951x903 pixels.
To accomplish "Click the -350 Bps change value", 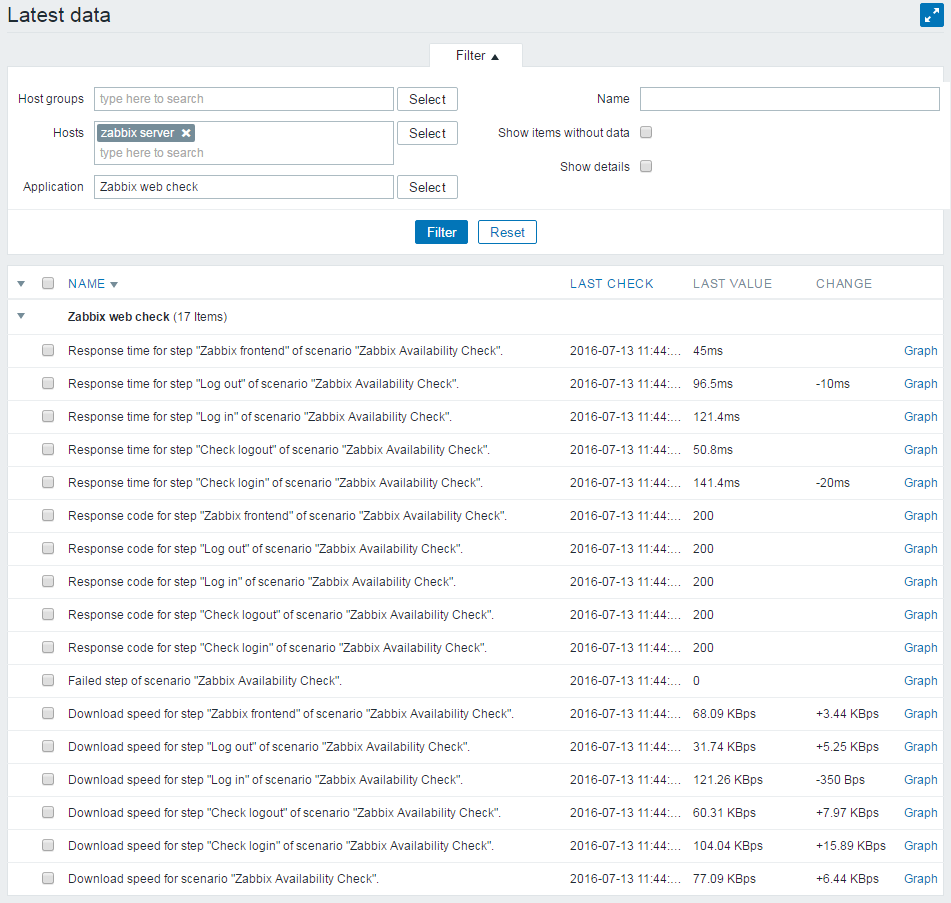I will coord(840,780).
